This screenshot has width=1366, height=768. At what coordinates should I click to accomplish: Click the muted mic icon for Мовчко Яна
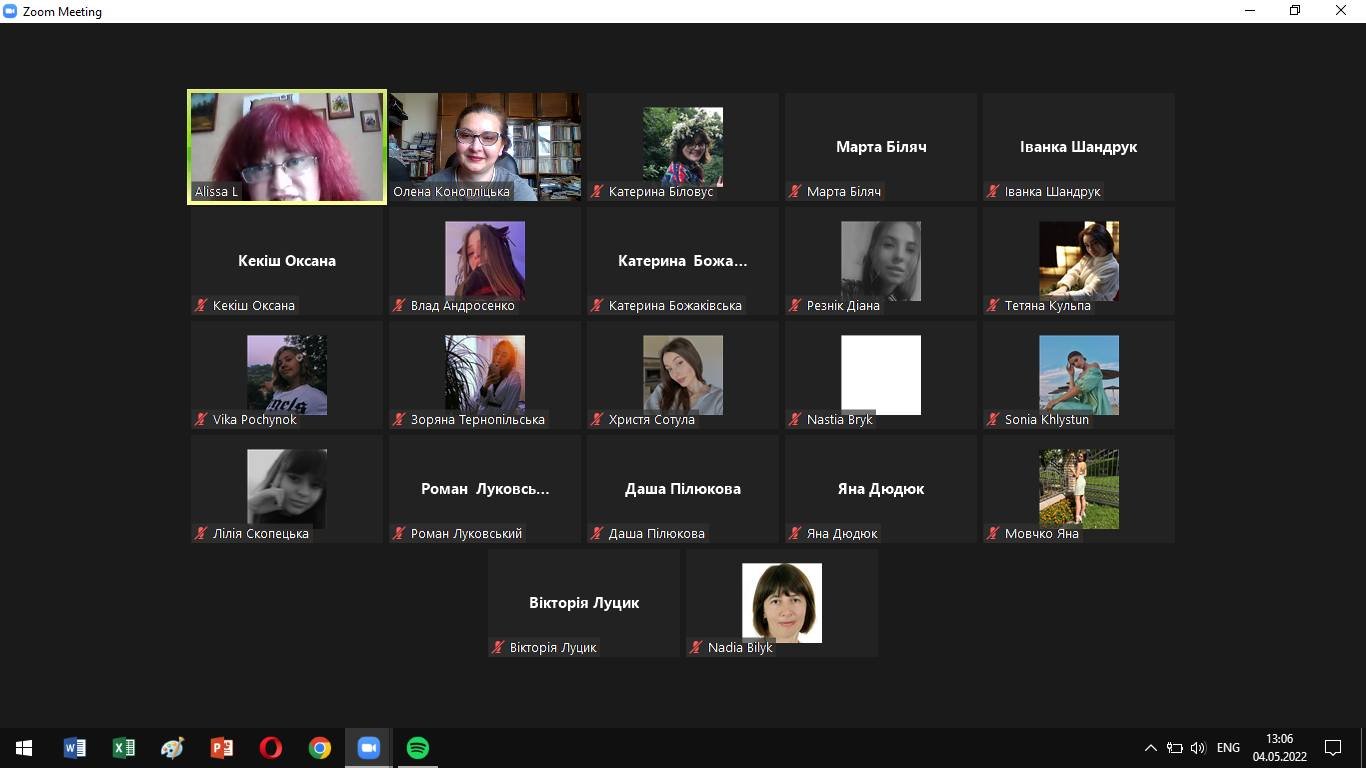[994, 533]
